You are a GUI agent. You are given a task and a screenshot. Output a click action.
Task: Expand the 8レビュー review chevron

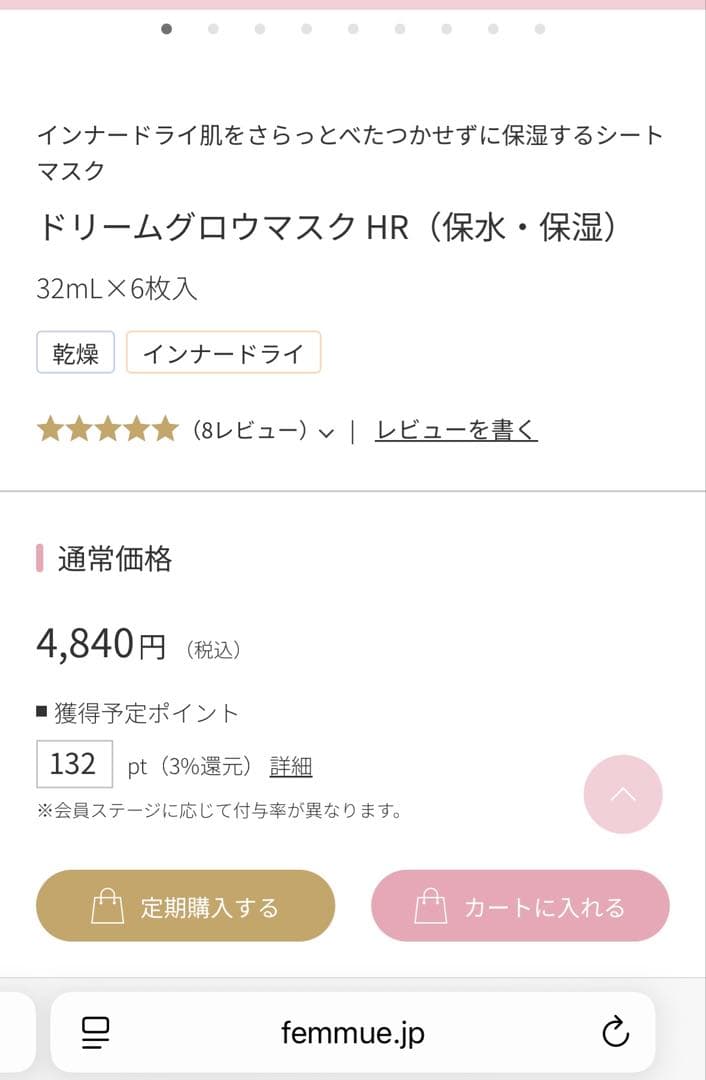(325, 432)
